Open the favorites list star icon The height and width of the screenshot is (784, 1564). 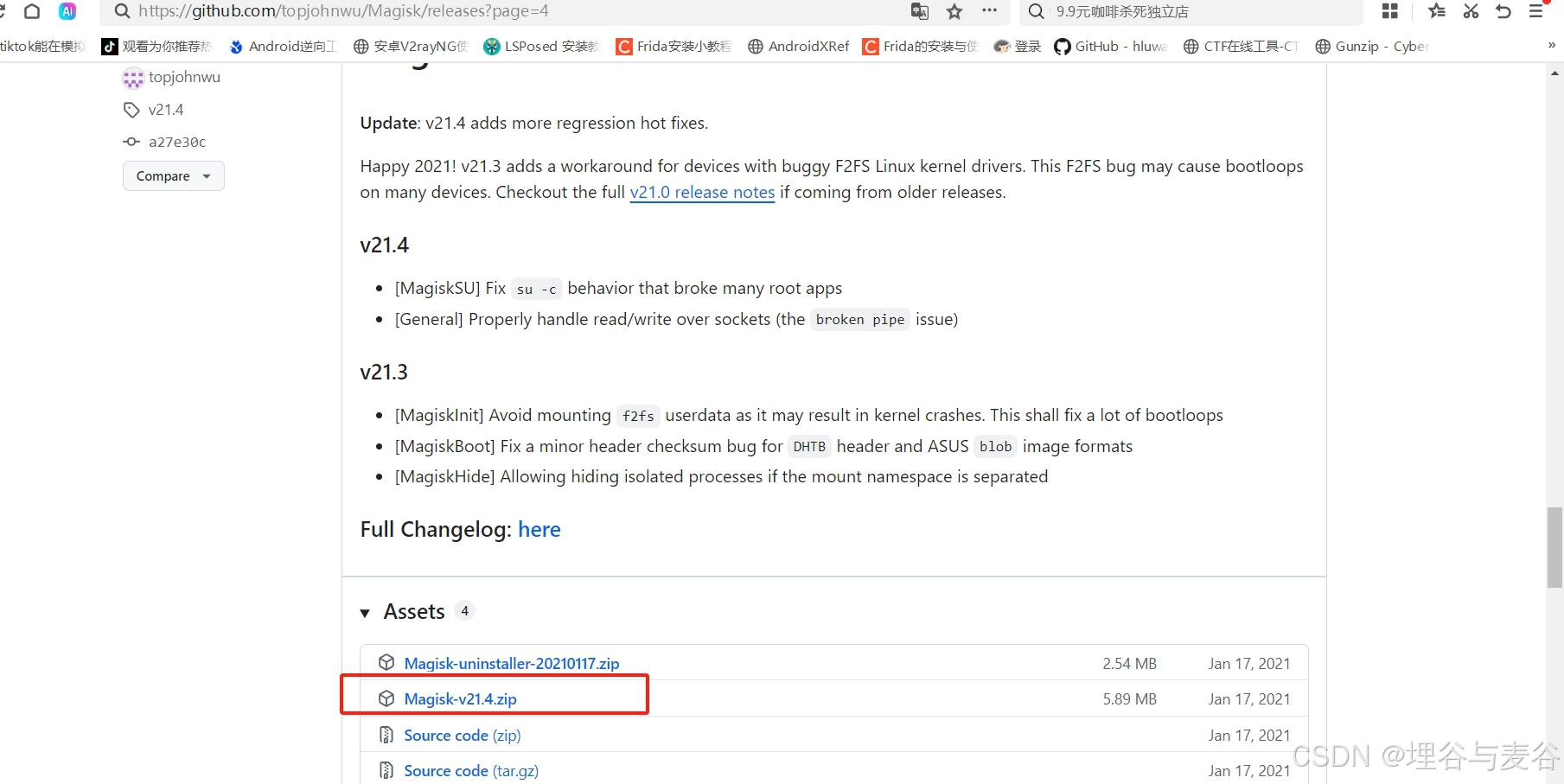pos(1437,11)
